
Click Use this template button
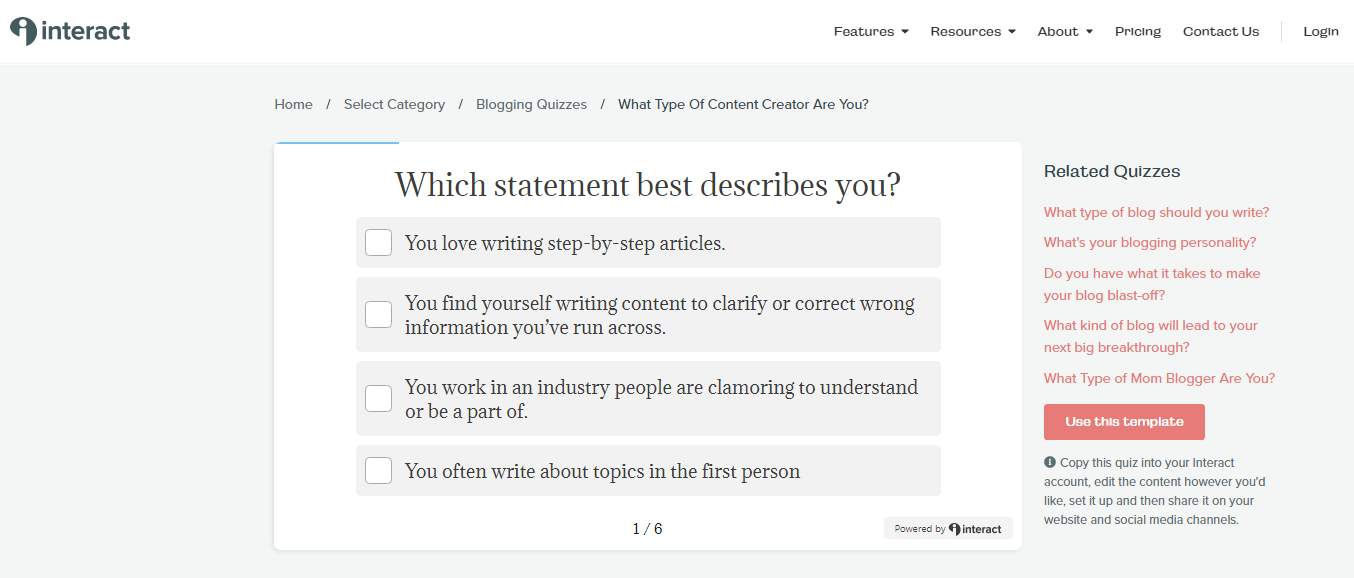click(x=1124, y=422)
